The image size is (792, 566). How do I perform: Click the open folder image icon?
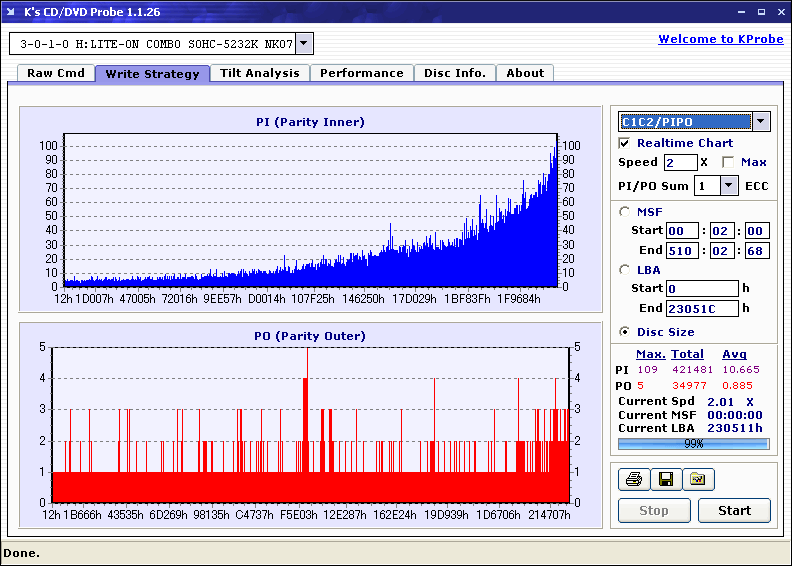tap(698, 480)
